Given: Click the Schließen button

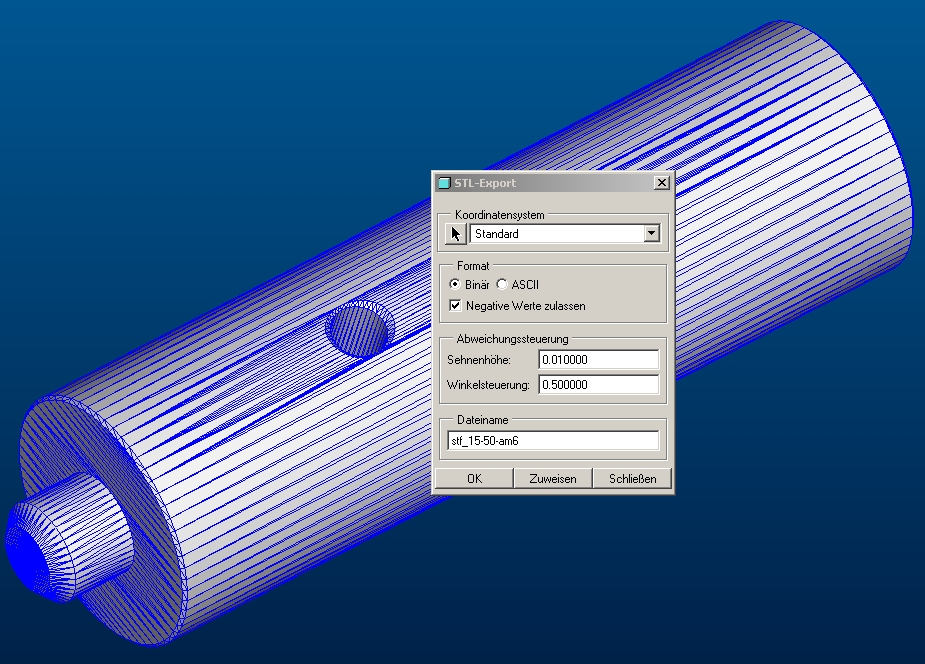Looking at the screenshot, I should click(632, 478).
